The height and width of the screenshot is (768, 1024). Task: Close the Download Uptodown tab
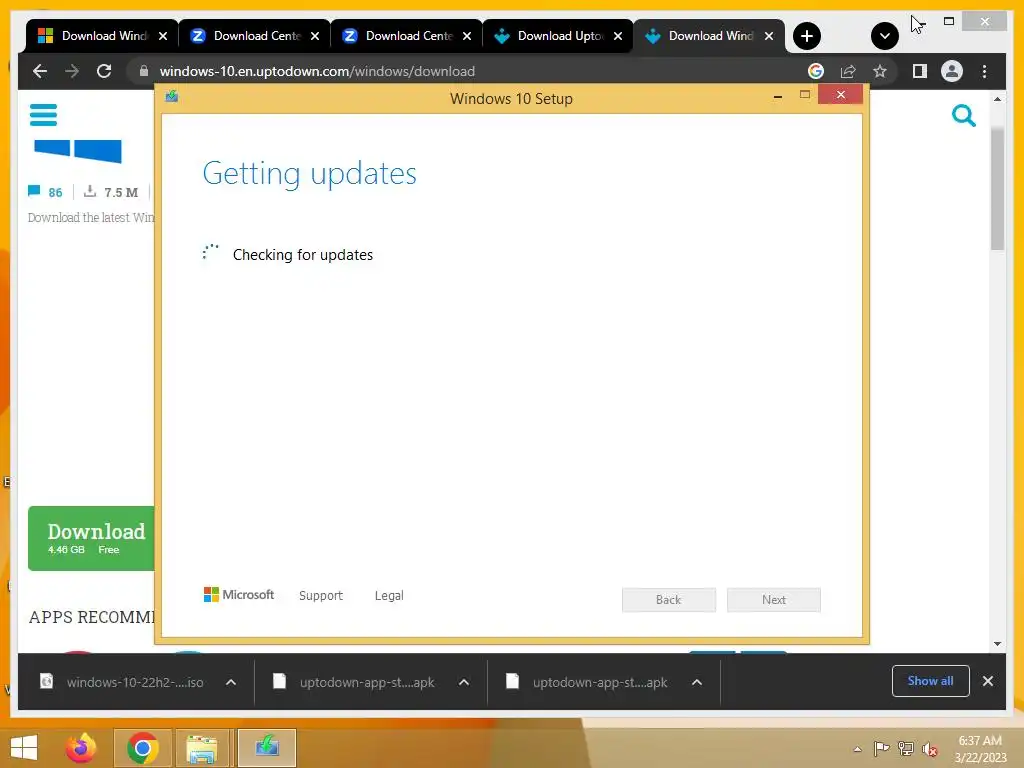pyautogui.click(x=618, y=36)
